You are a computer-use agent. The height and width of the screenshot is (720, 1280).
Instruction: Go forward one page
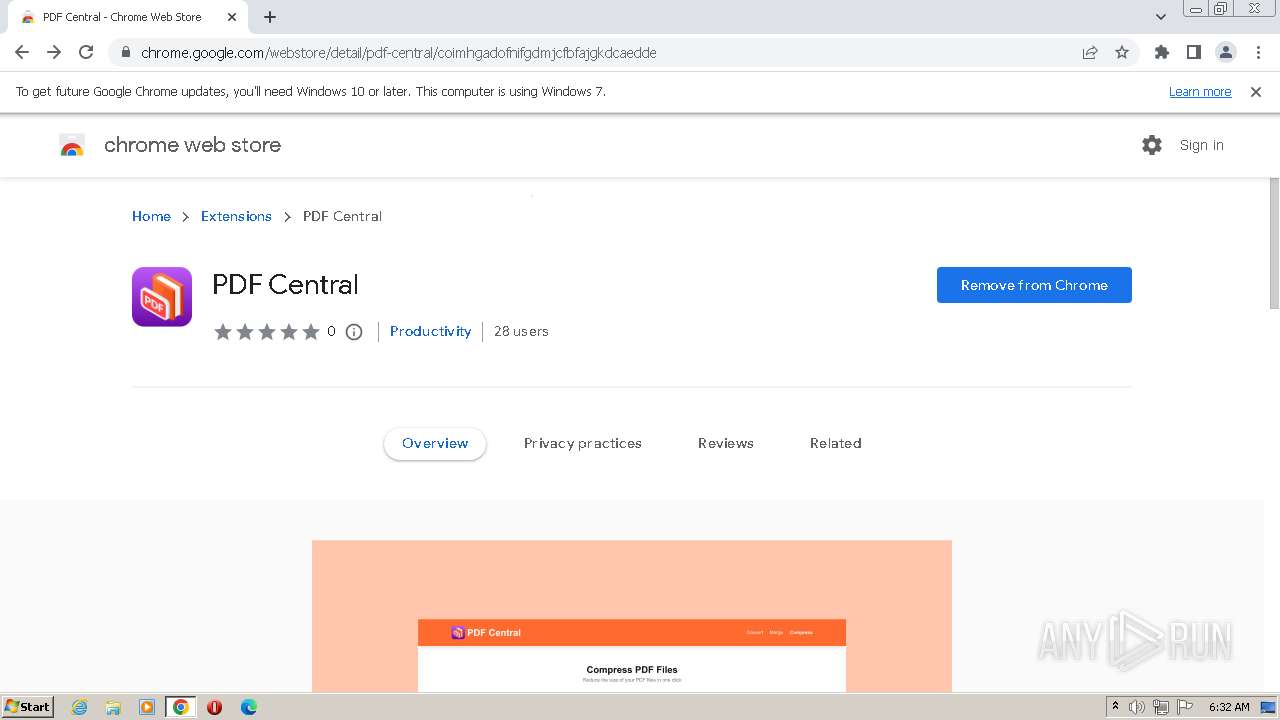point(54,53)
